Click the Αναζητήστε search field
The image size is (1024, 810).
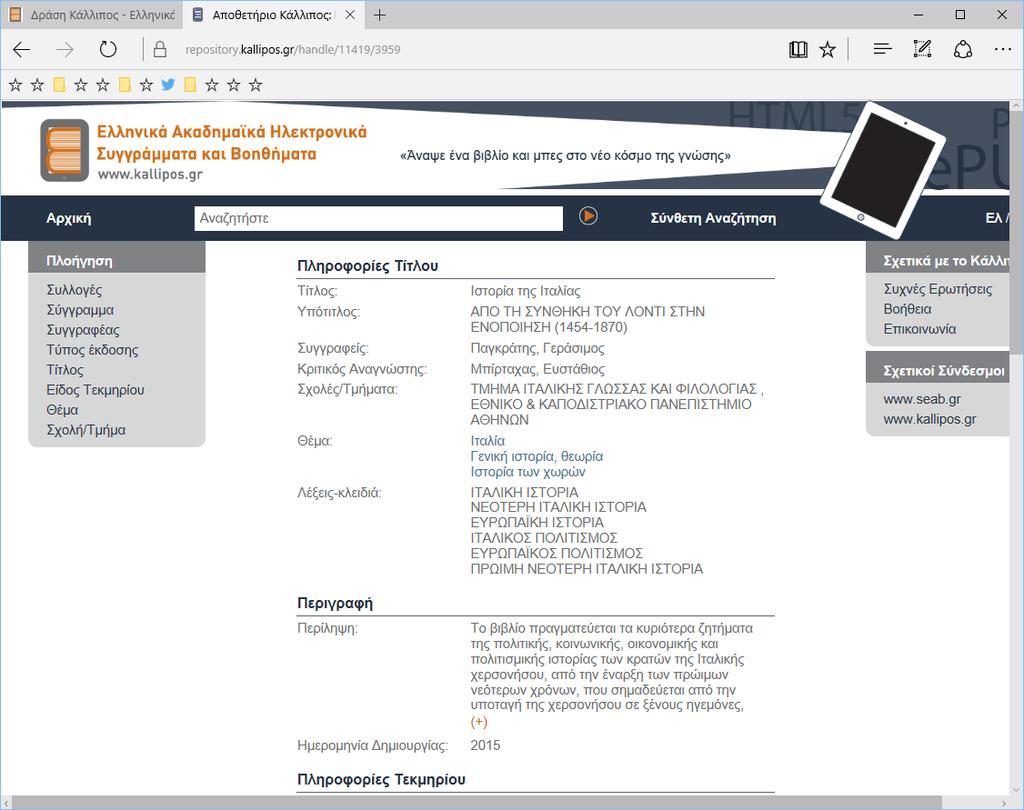point(378,218)
